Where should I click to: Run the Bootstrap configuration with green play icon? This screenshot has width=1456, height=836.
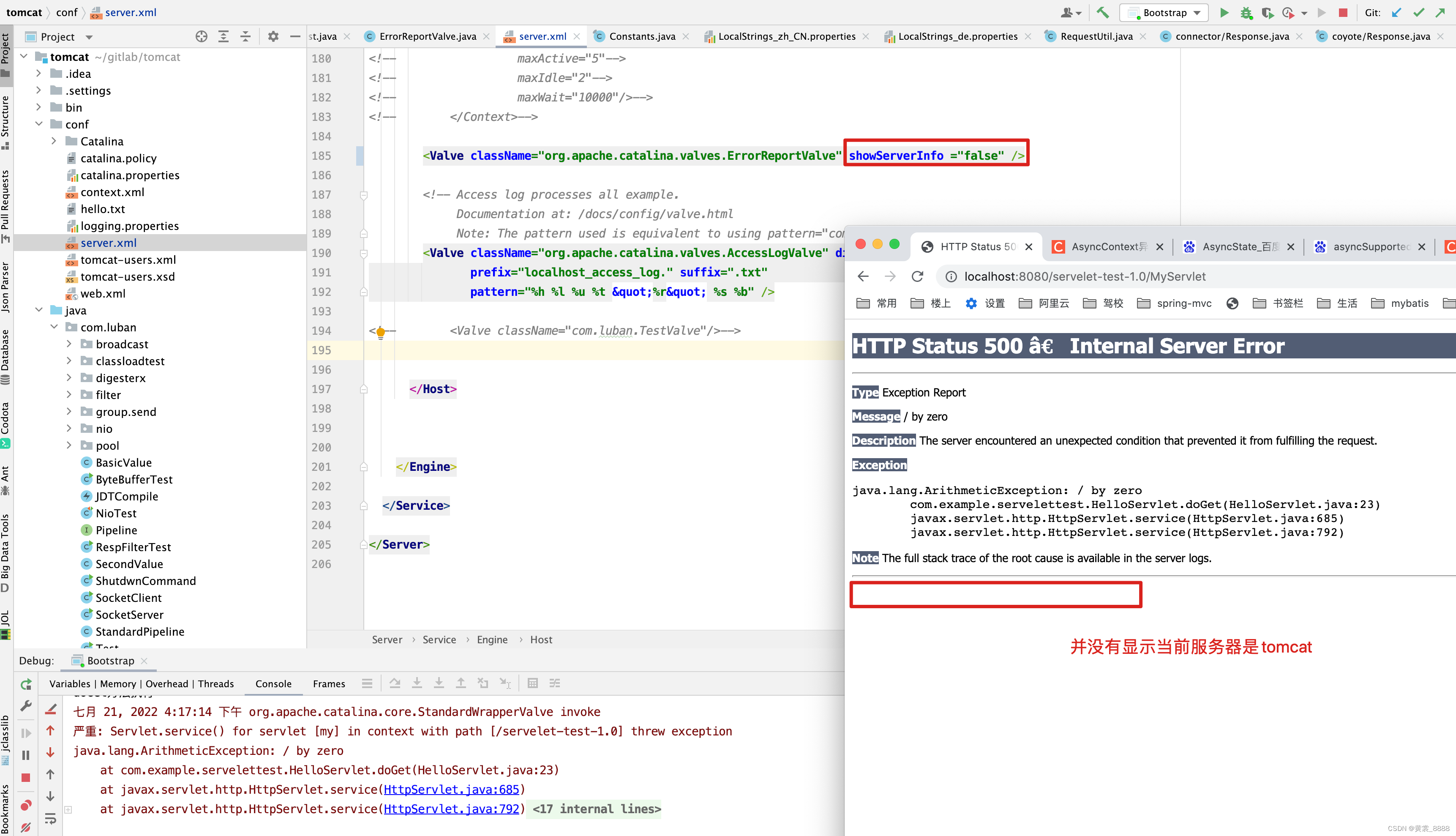coord(1224,13)
